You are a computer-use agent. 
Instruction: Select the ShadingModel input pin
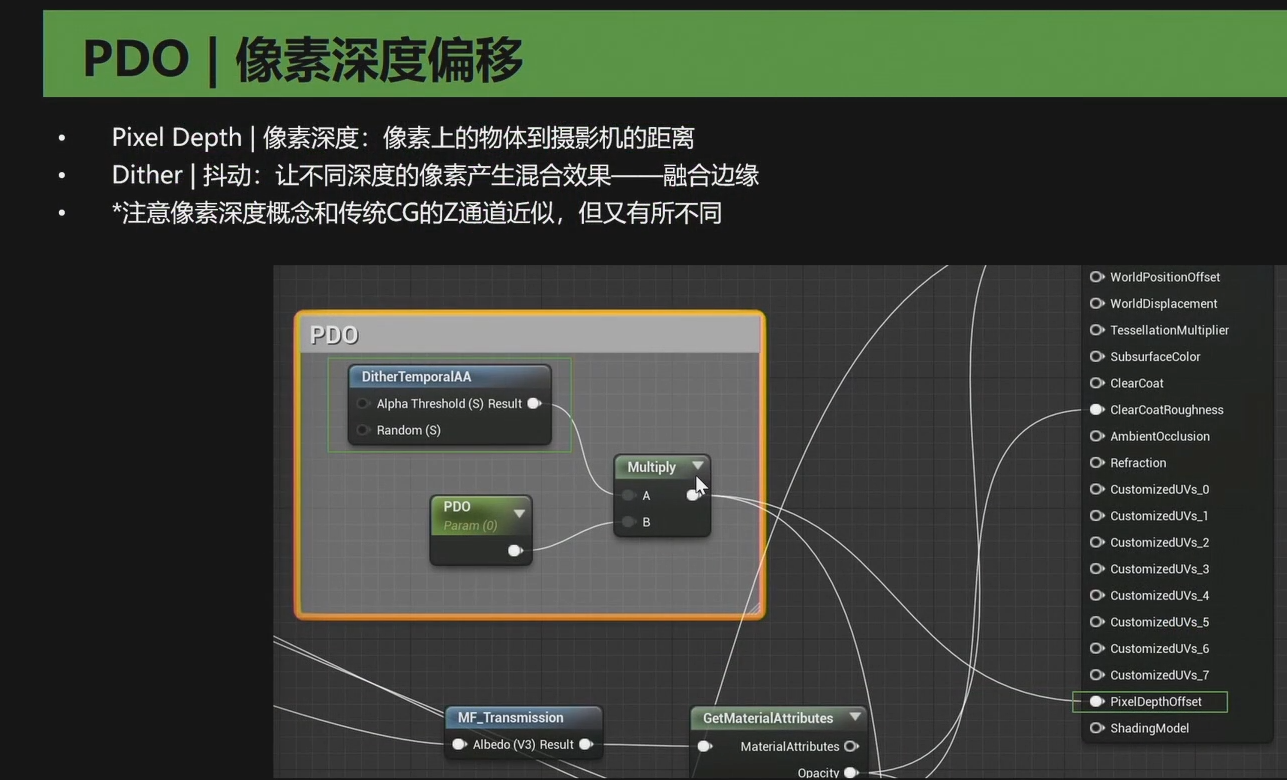click(1097, 728)
